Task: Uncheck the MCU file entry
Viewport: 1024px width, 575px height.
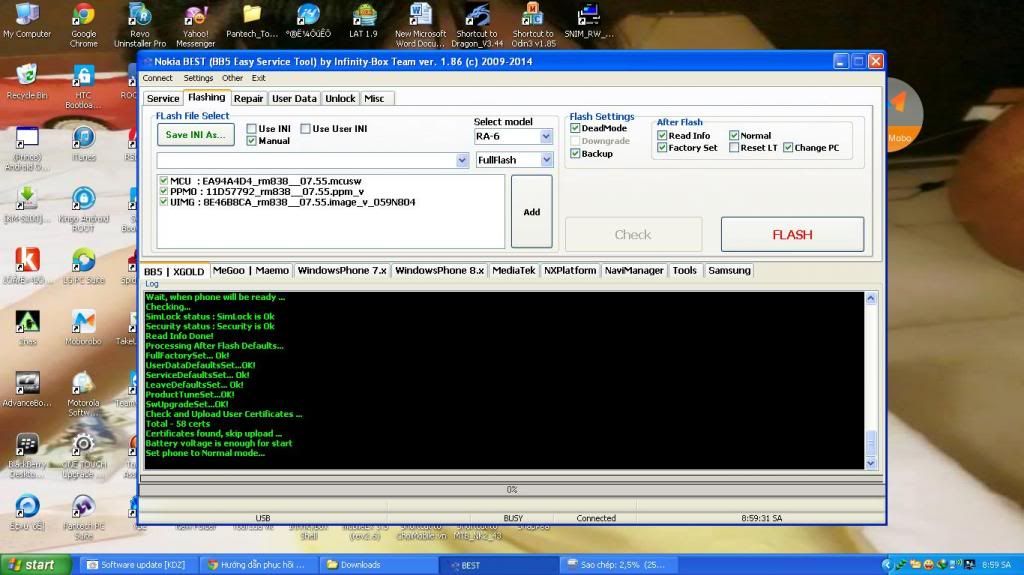Action: click(x=163, y=181)
